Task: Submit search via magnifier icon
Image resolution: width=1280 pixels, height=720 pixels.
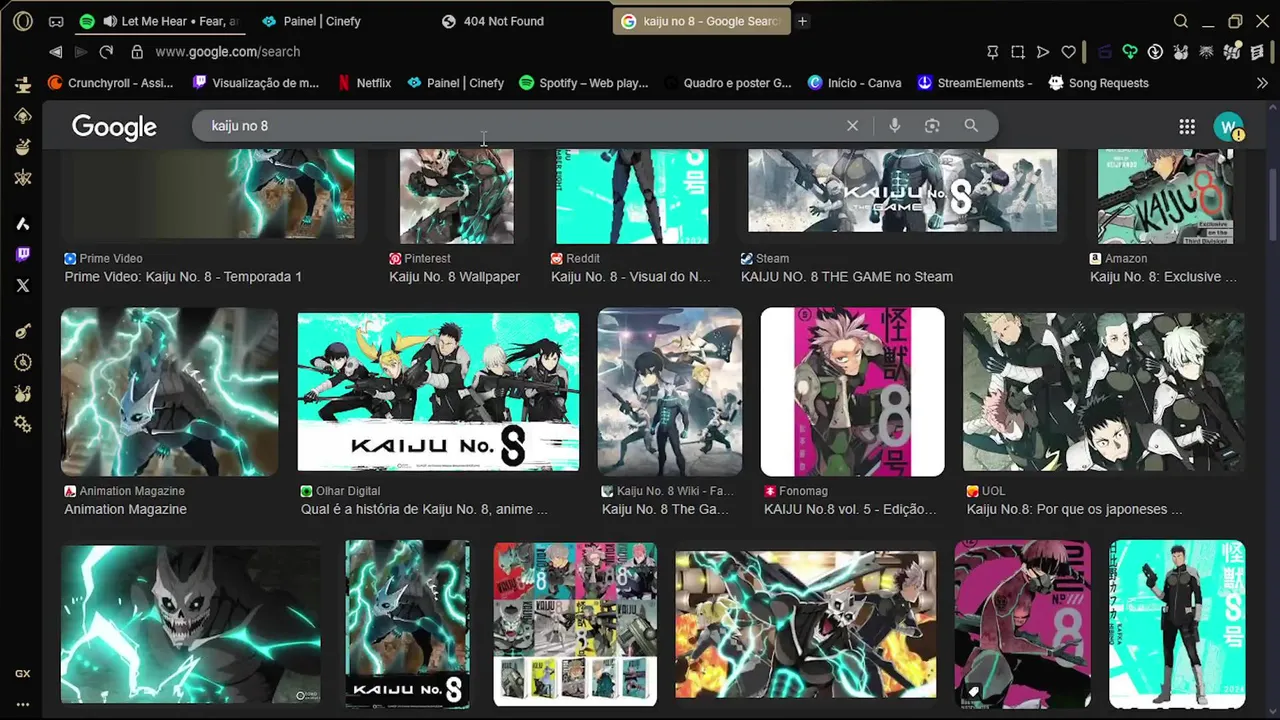Action: (x=970, y=126)
